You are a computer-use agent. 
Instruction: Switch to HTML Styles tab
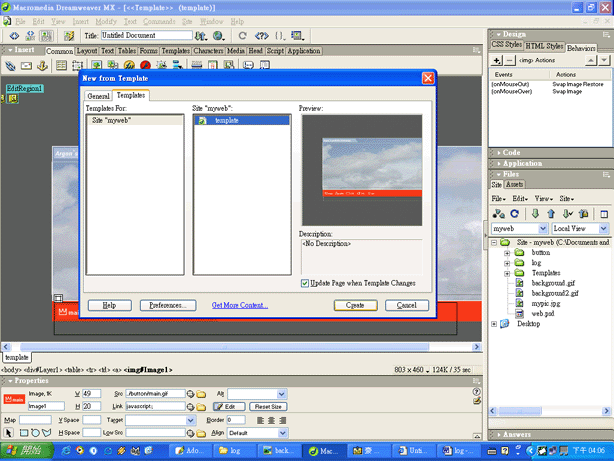tap(544, 46)
